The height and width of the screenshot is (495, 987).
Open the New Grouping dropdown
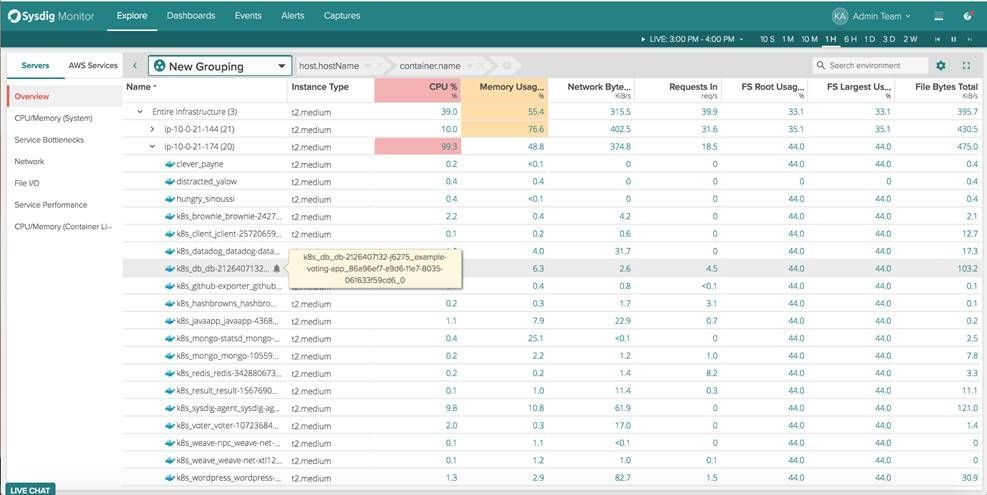pos(220,66)
